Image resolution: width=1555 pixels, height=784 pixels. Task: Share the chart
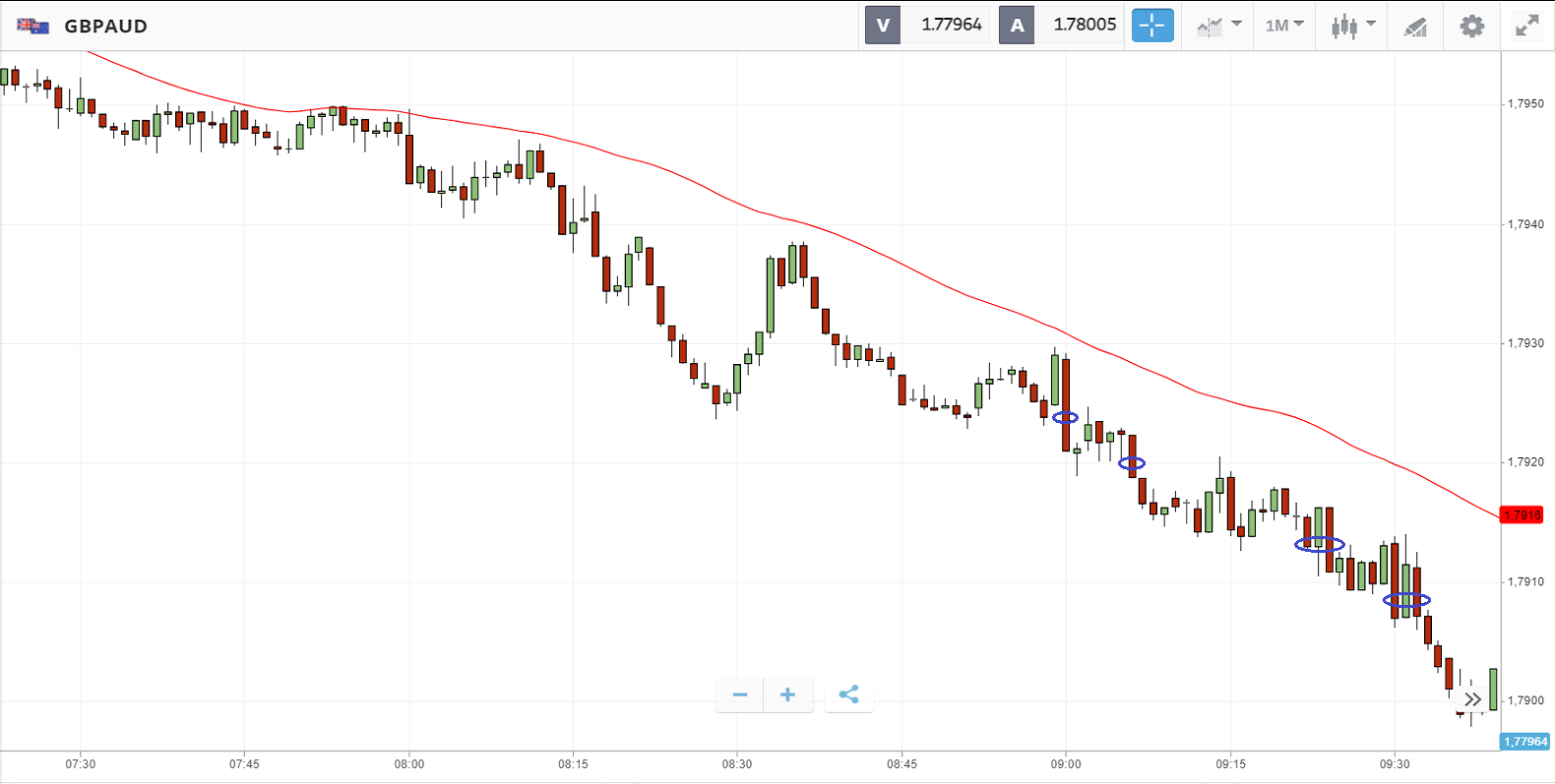848,695
